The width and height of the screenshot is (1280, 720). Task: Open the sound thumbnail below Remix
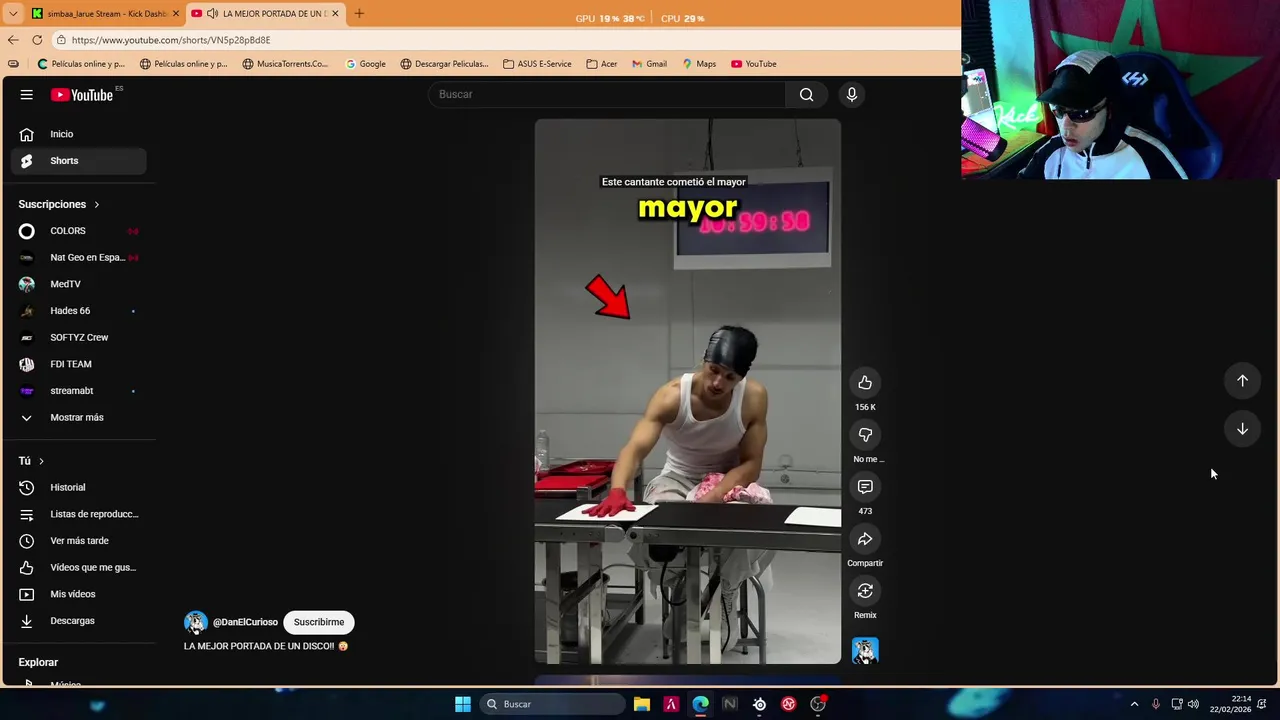pos(865,651)
